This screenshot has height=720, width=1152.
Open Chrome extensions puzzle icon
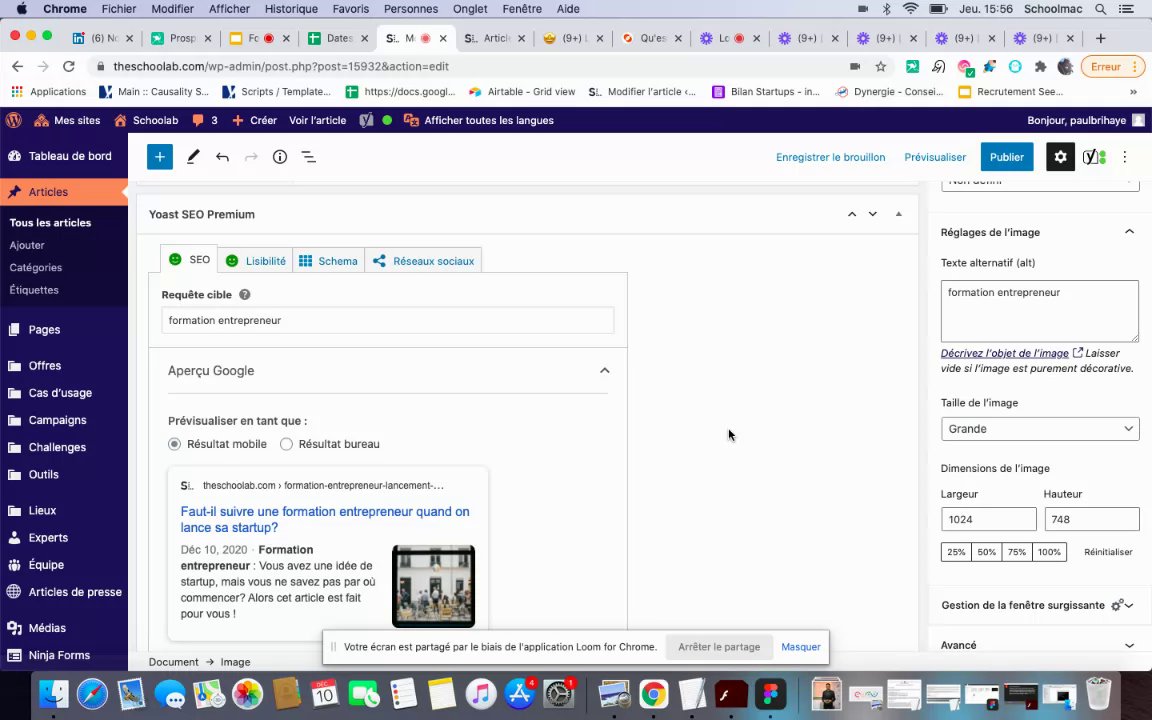pos(1040,67)
